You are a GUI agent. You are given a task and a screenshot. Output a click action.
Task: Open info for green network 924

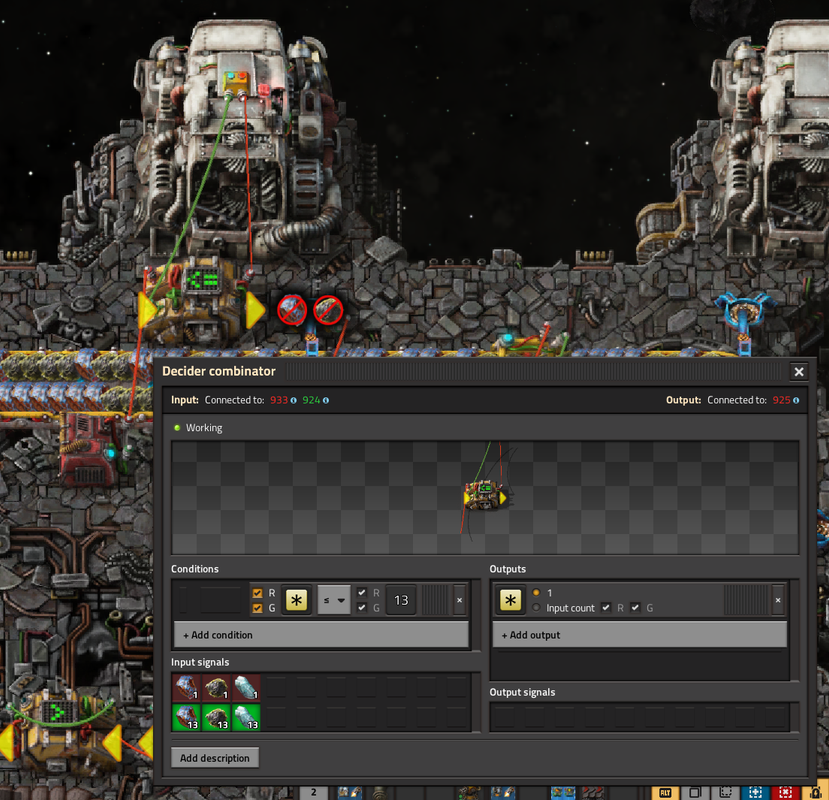pyautogui.click(x=326, y=400)
